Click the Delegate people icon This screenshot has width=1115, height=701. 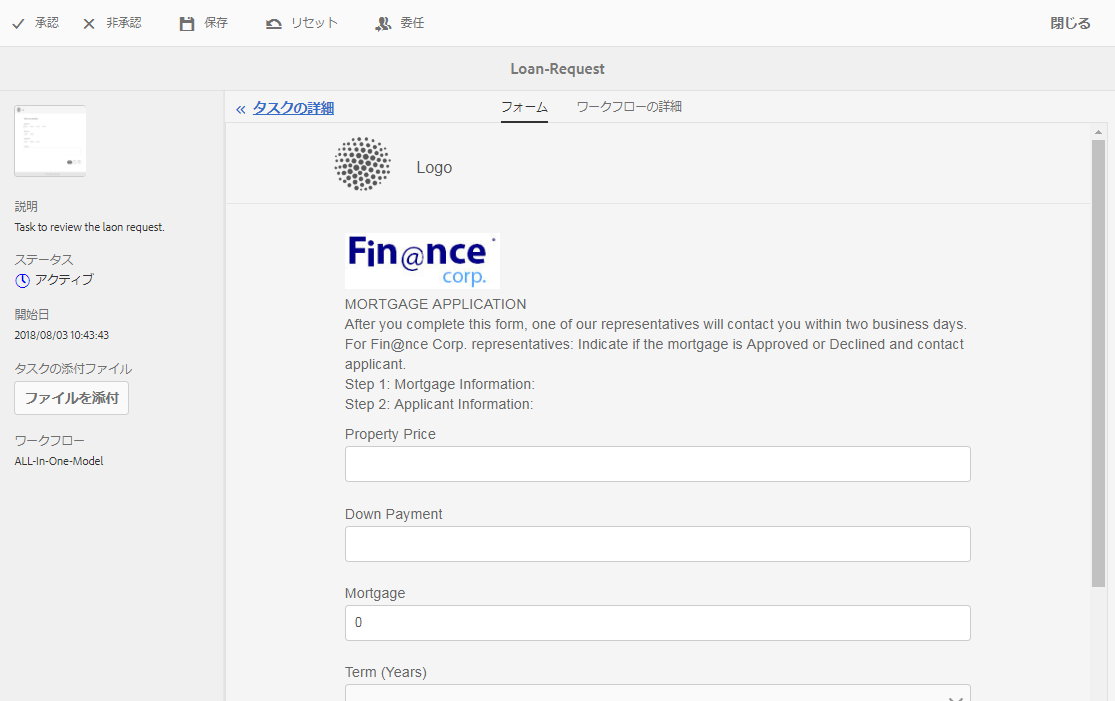(x=383, y=23)
